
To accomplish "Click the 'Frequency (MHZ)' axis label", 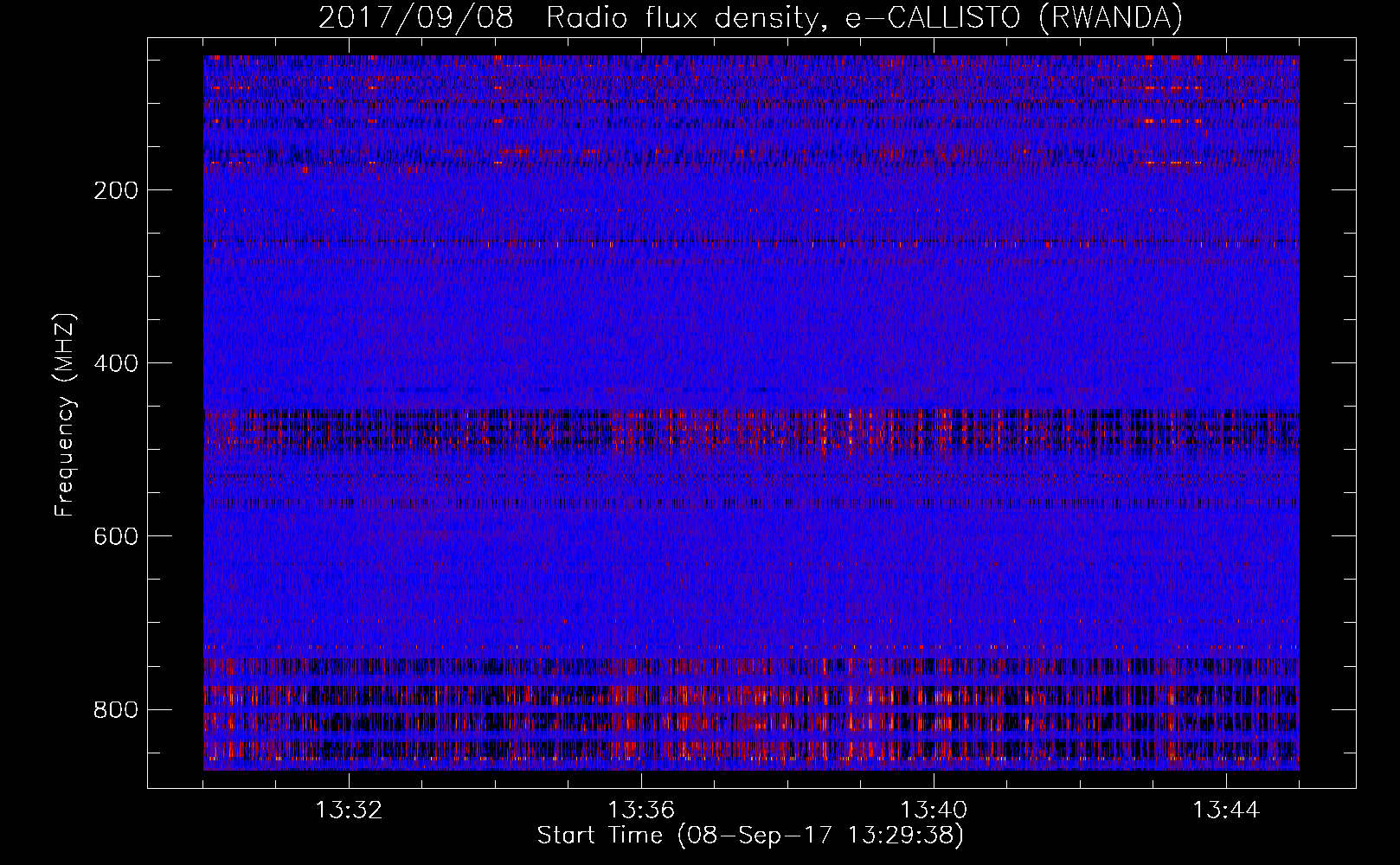I will [x=65, y=415].
